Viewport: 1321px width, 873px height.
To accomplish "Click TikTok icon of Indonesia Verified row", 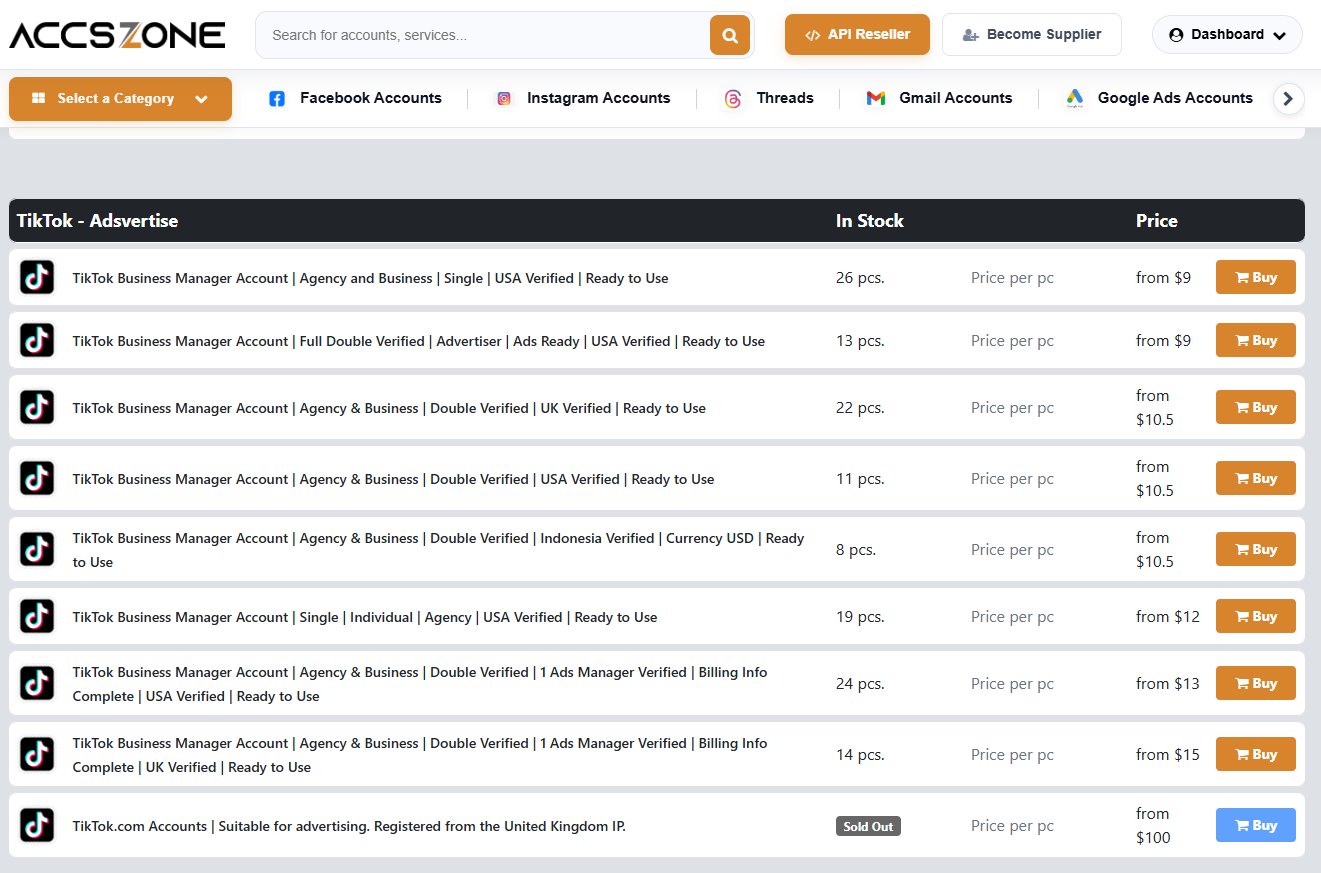I will coord(37,549).
